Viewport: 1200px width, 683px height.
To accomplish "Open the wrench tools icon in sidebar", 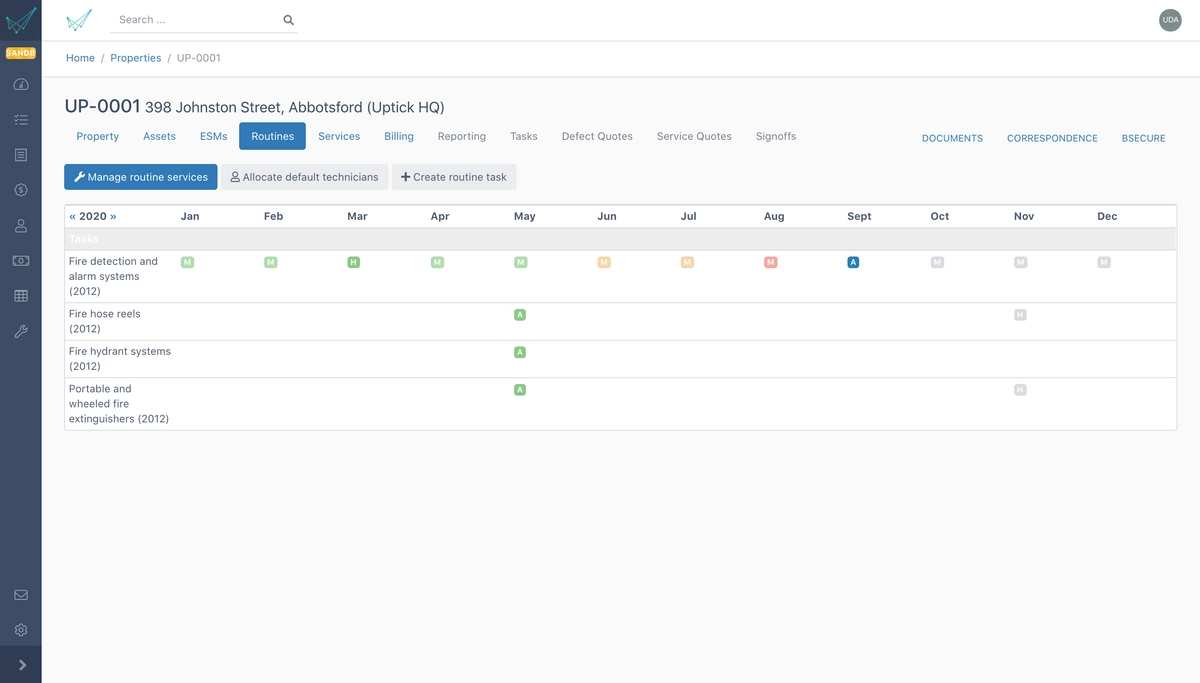I will (x=21, y=331).
